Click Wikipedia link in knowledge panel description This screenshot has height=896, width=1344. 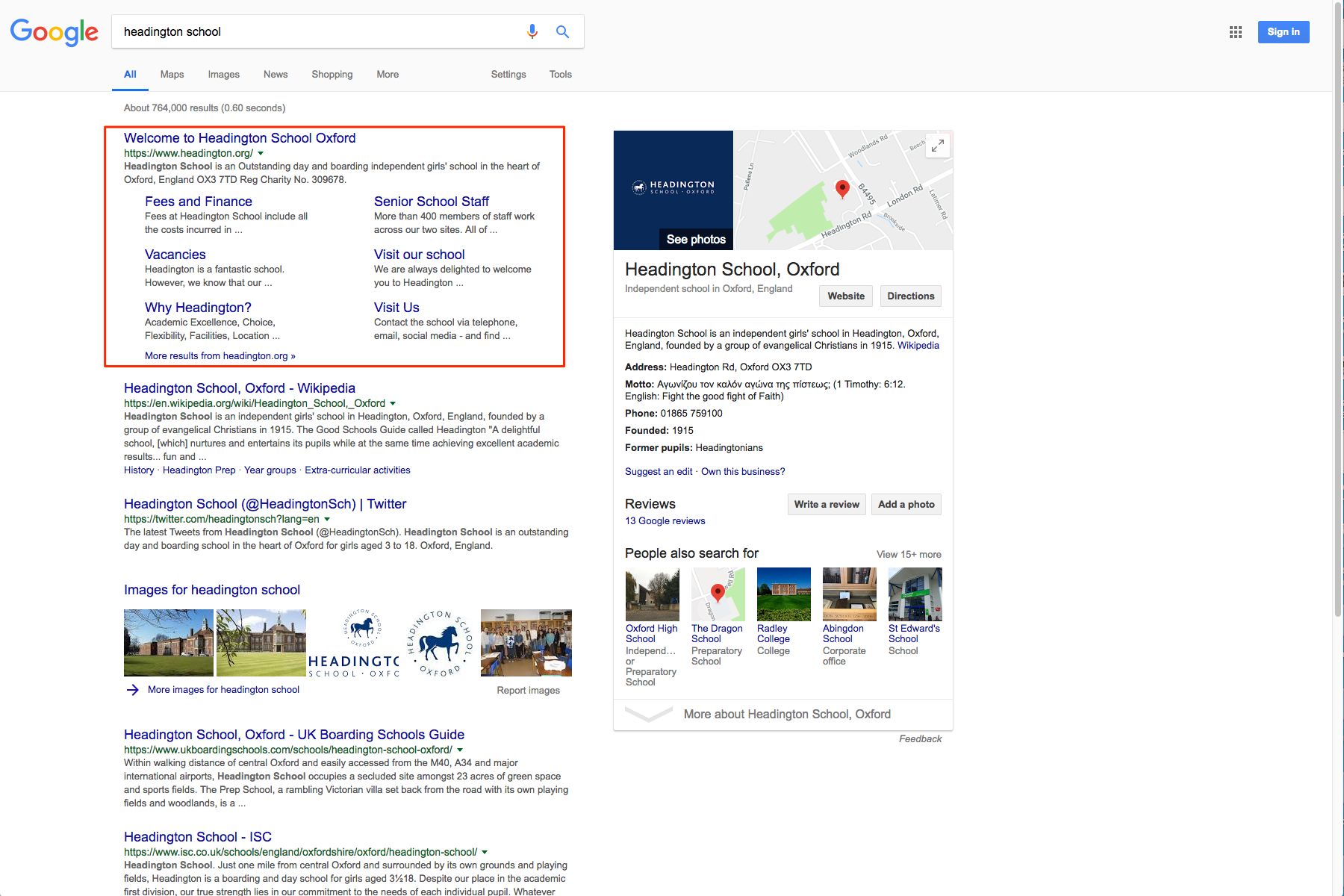tap(918, 346)
